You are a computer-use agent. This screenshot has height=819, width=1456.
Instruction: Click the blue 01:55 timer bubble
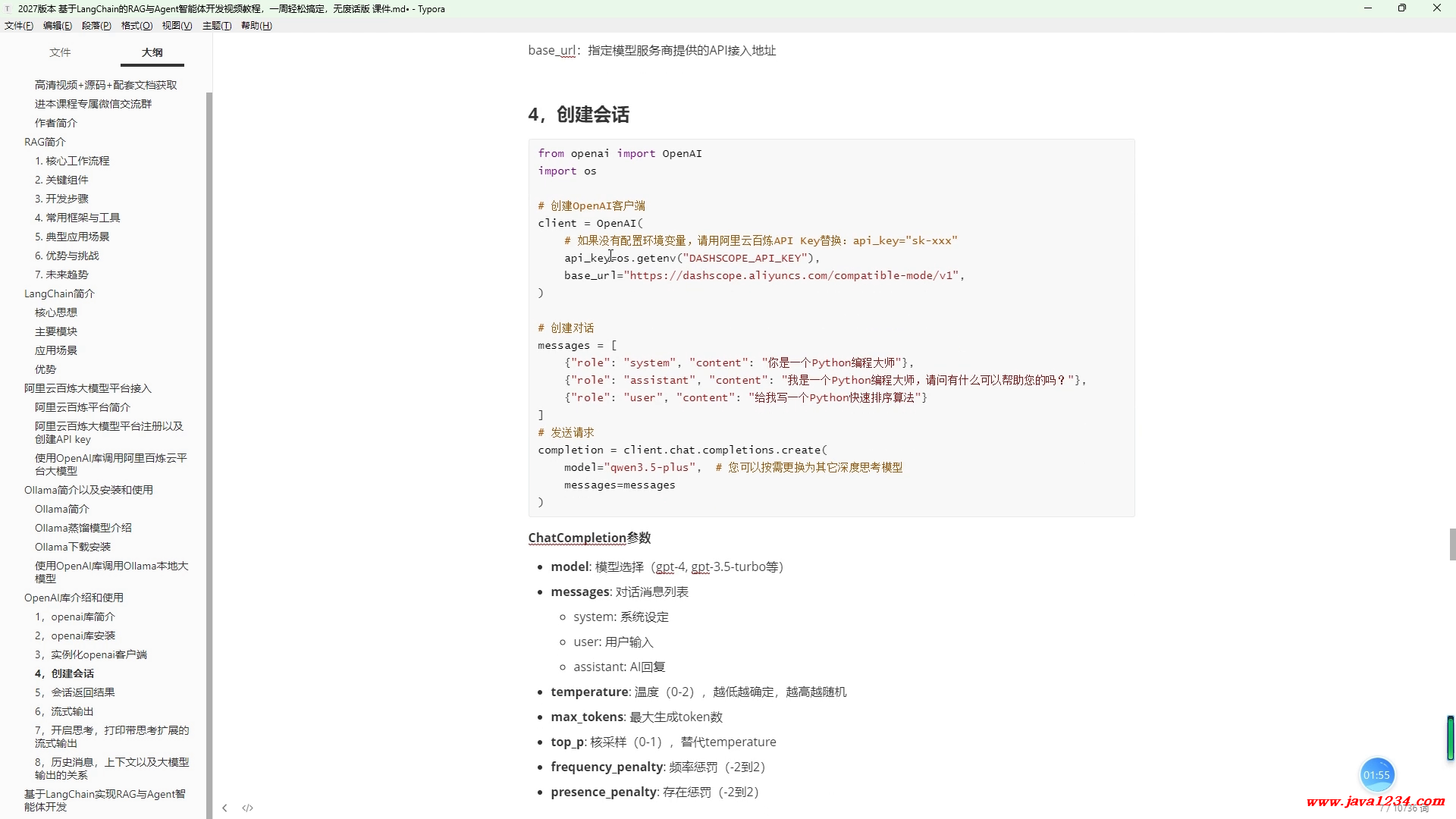tap(1376, 774)
